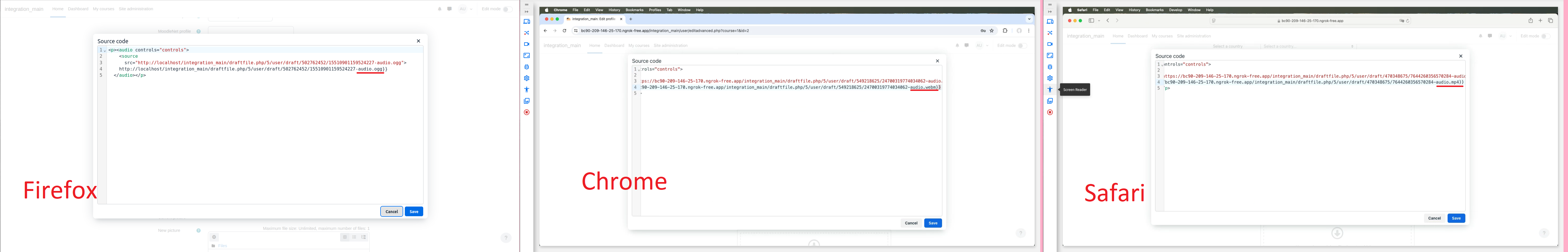Screen dimensions: 1568x252
Task: Click Save in the Safari Source code dialog
Action: click(x=1456, y=218)
